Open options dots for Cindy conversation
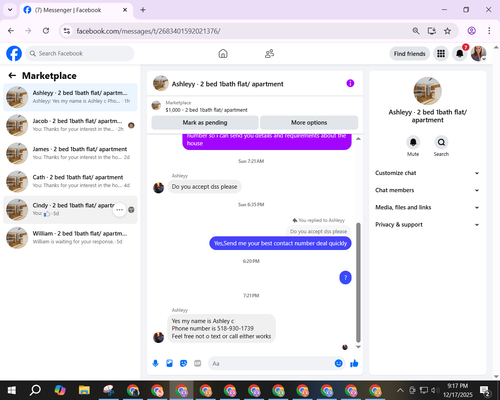Viewport: 500px width, 400px height. (x=119, y=210)
